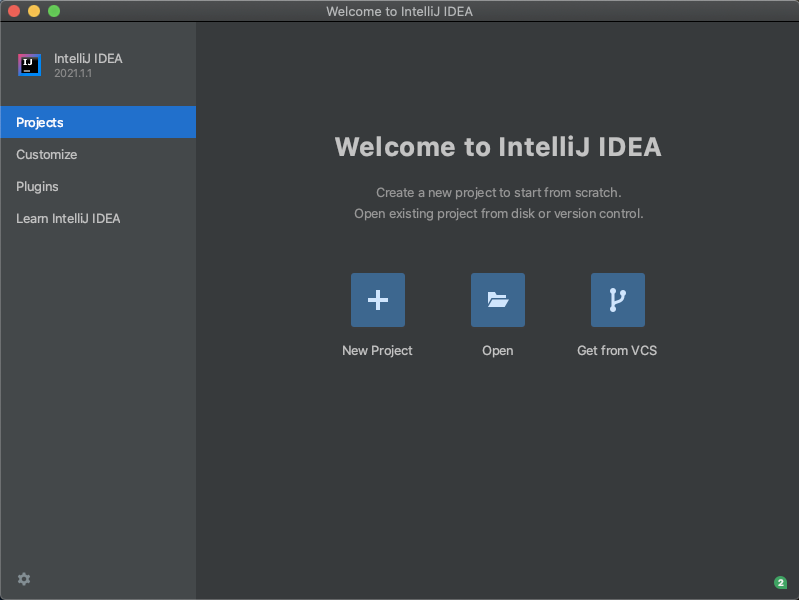Switch to the Customize tab
Image resolution: width=799 pixels, height=600 pixels.
tap(98, 154)
